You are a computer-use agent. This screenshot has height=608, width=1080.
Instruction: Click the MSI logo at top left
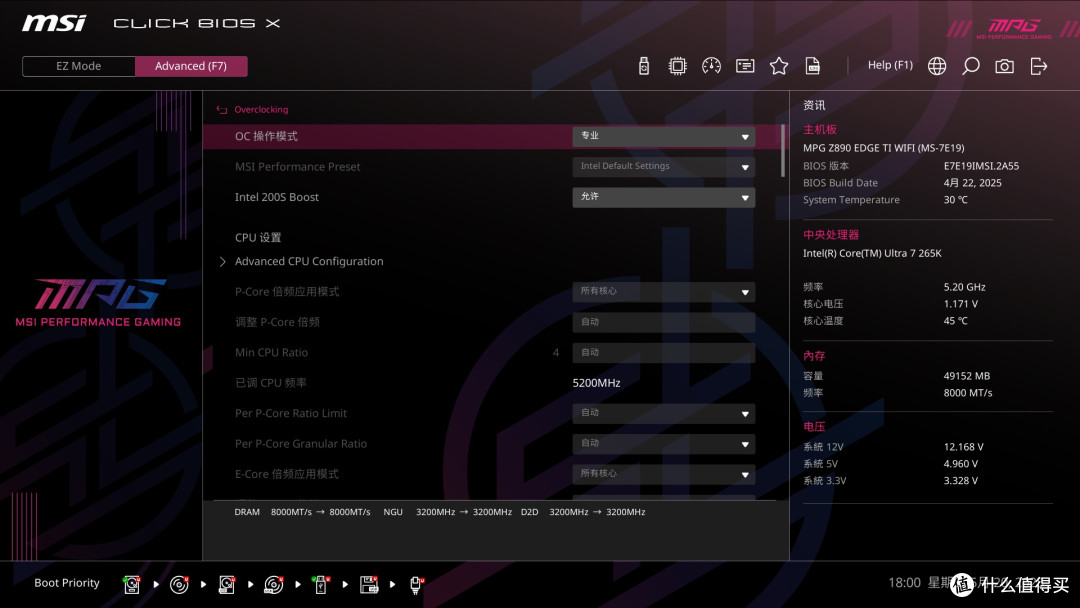(54, 23)
